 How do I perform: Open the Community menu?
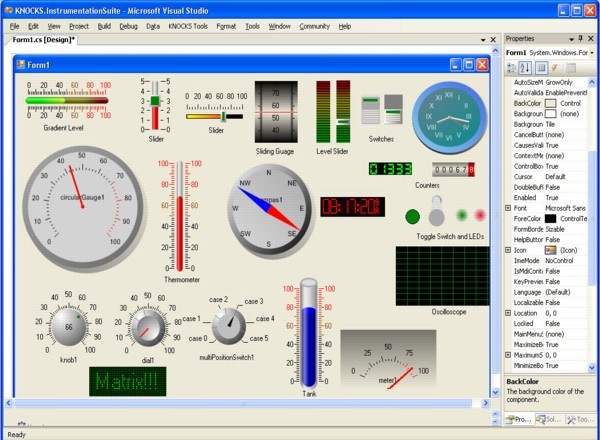(315, 26)
